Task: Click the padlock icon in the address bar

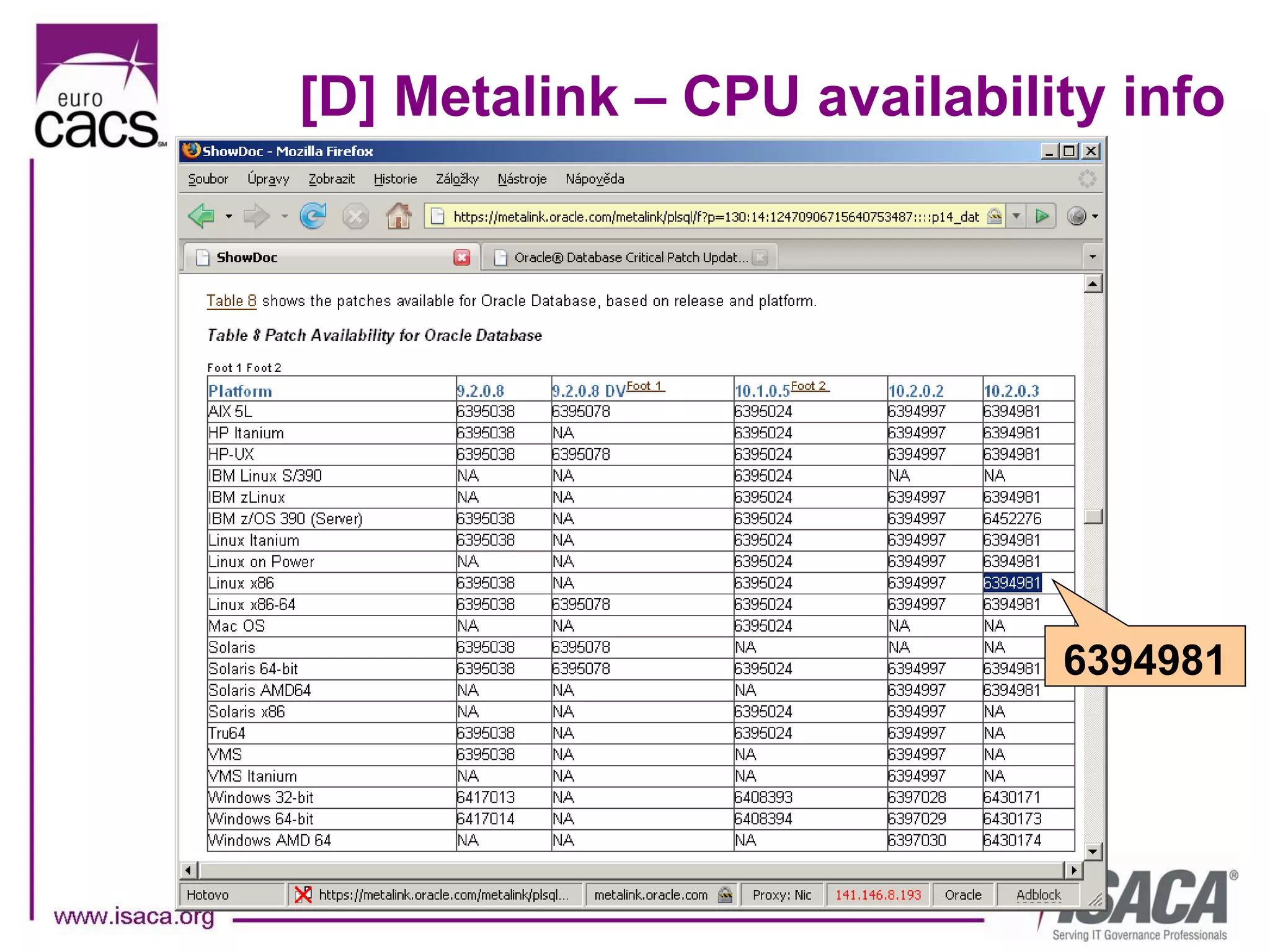Action: pos(995,216)
